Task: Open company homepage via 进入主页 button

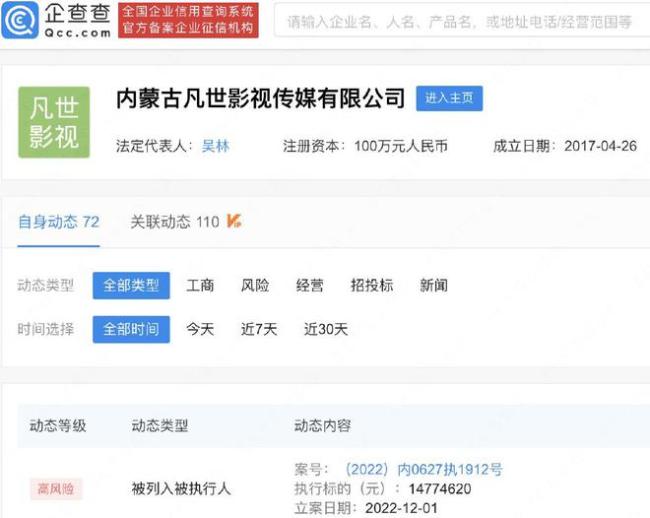Action: tap(449, 98)
